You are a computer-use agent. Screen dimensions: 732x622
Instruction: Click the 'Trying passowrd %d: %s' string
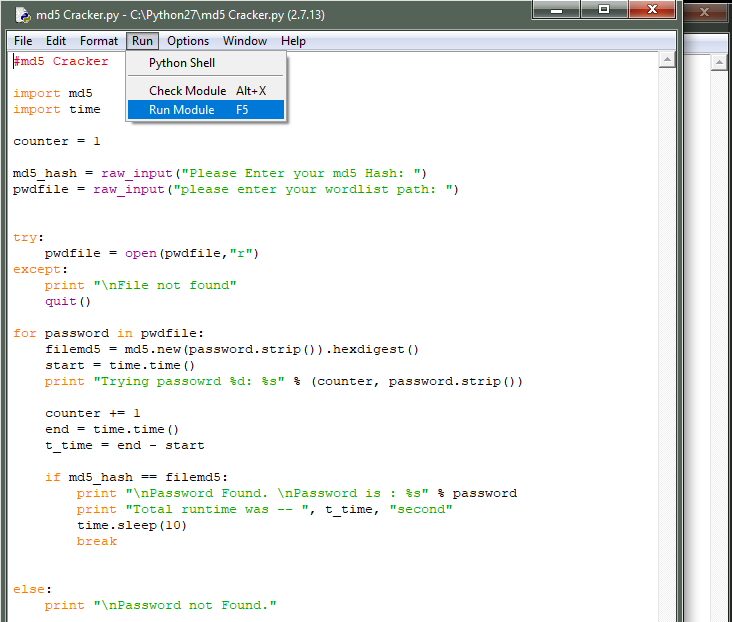[189, 382]
